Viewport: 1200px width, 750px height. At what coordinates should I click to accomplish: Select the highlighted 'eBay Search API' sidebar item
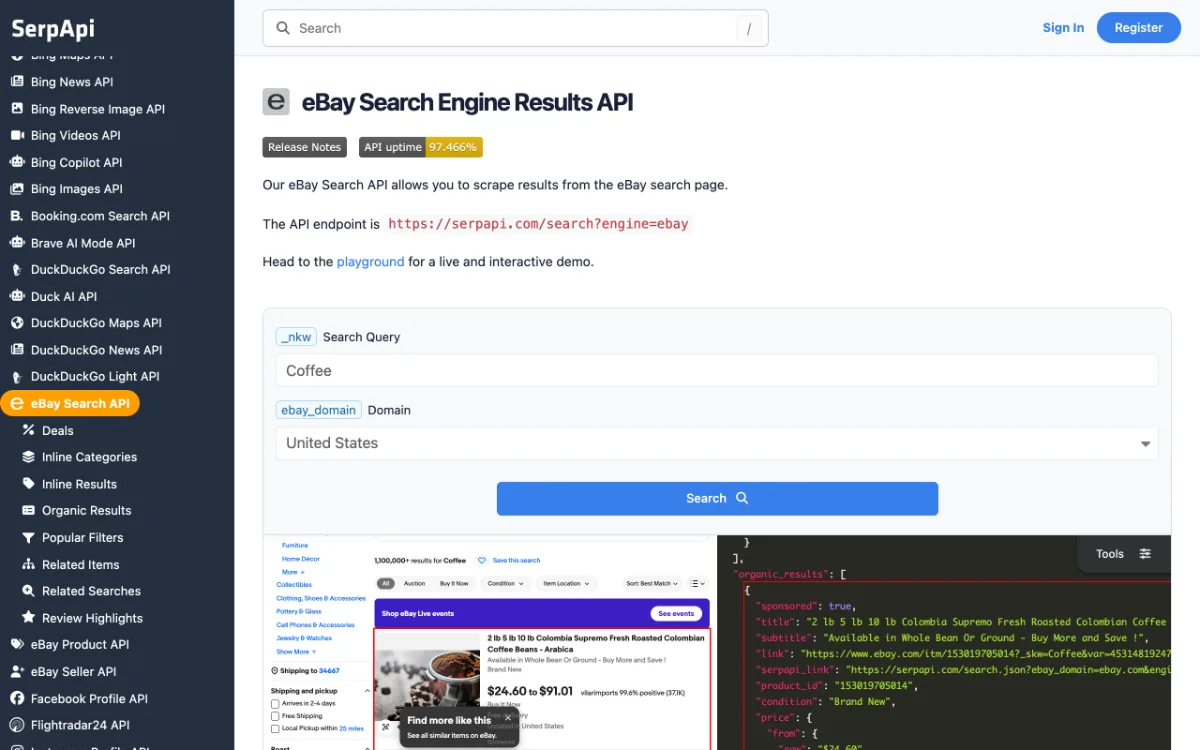70,404
